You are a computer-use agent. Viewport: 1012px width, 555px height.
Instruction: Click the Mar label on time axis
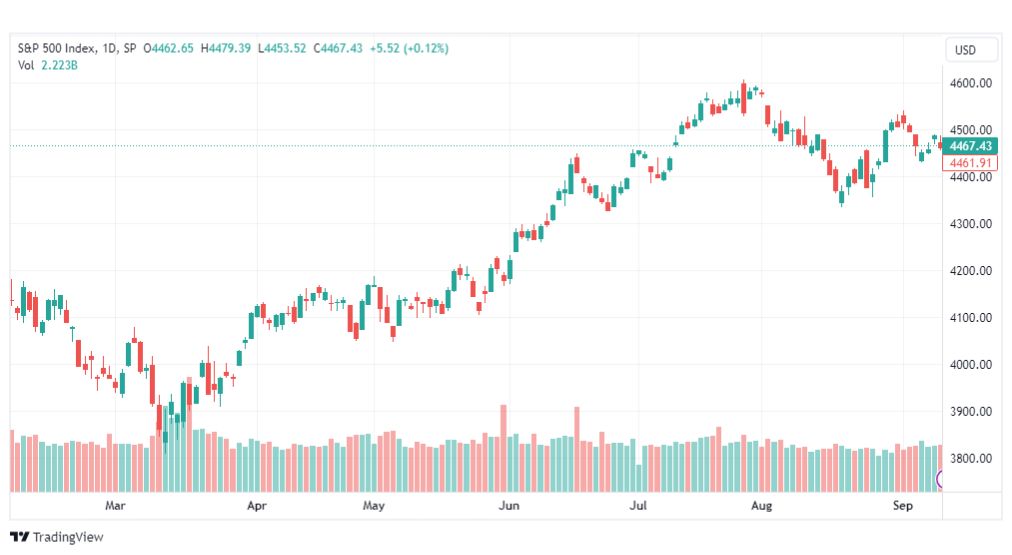pos(115,505)
